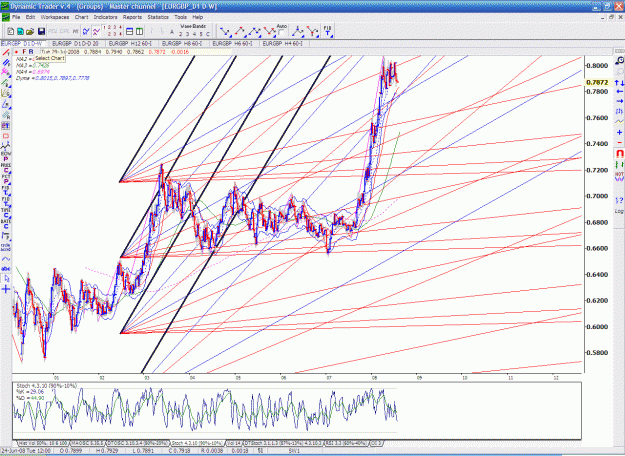
Task: Open the Reports menu
Action: [x=132, y=17]
